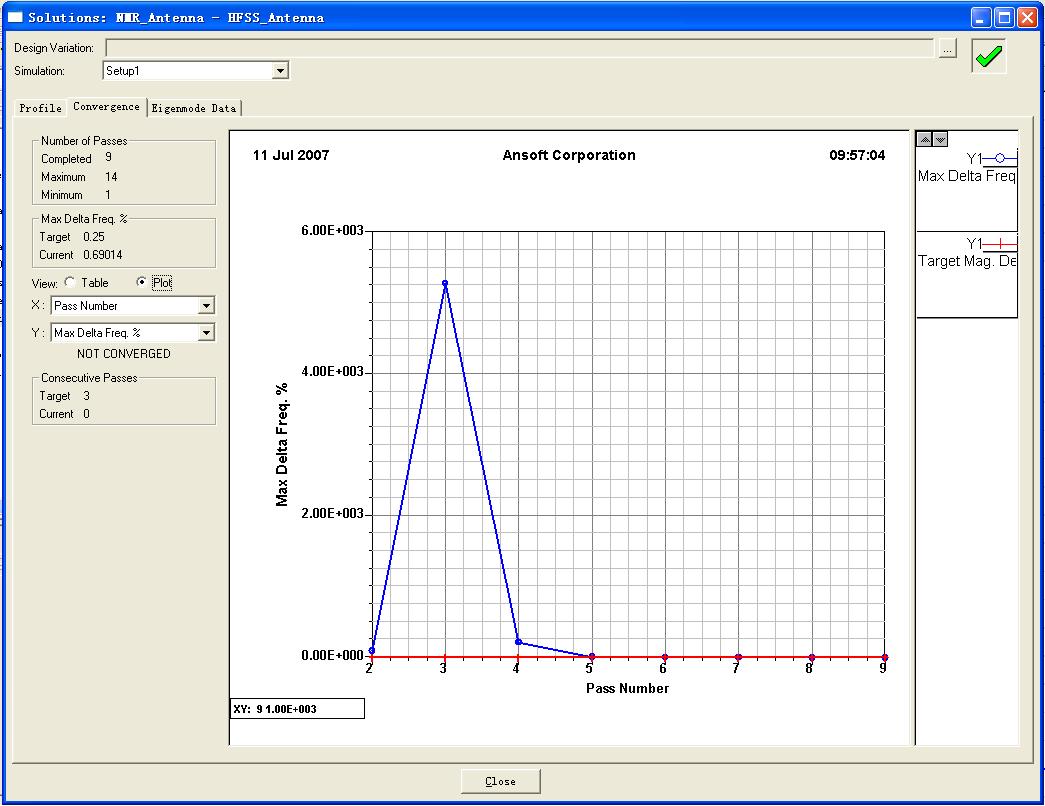Maximize the Solutions window
1045x806 pixels.
tap(1004, 17)
